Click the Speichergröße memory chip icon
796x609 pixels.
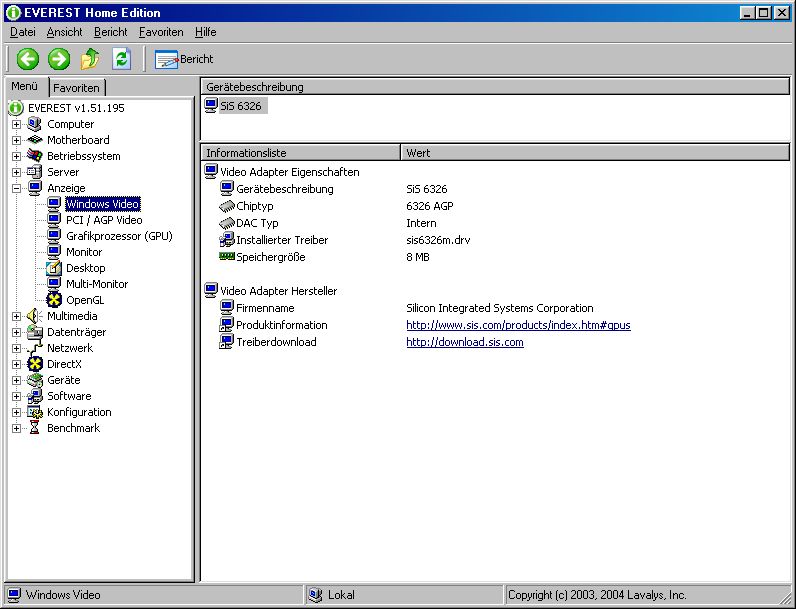[x=226, y=256]
